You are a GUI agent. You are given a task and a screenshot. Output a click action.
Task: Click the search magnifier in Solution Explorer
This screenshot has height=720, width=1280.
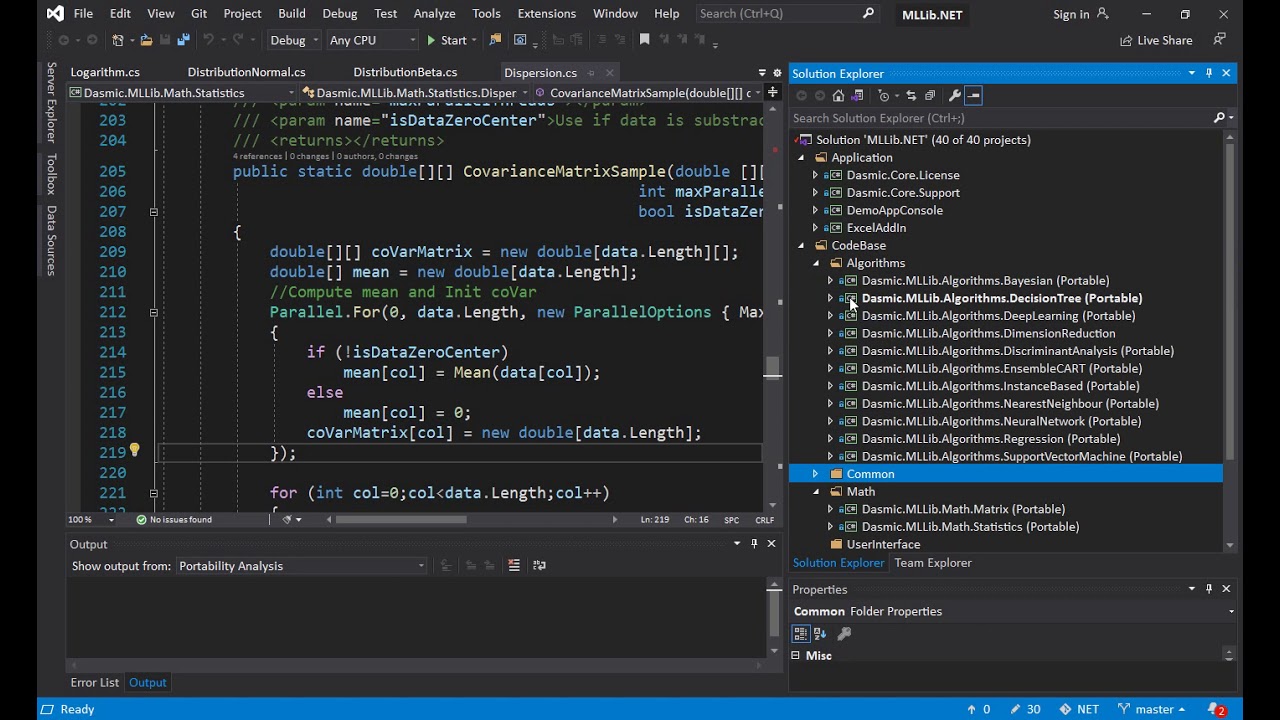point(1219,118)
